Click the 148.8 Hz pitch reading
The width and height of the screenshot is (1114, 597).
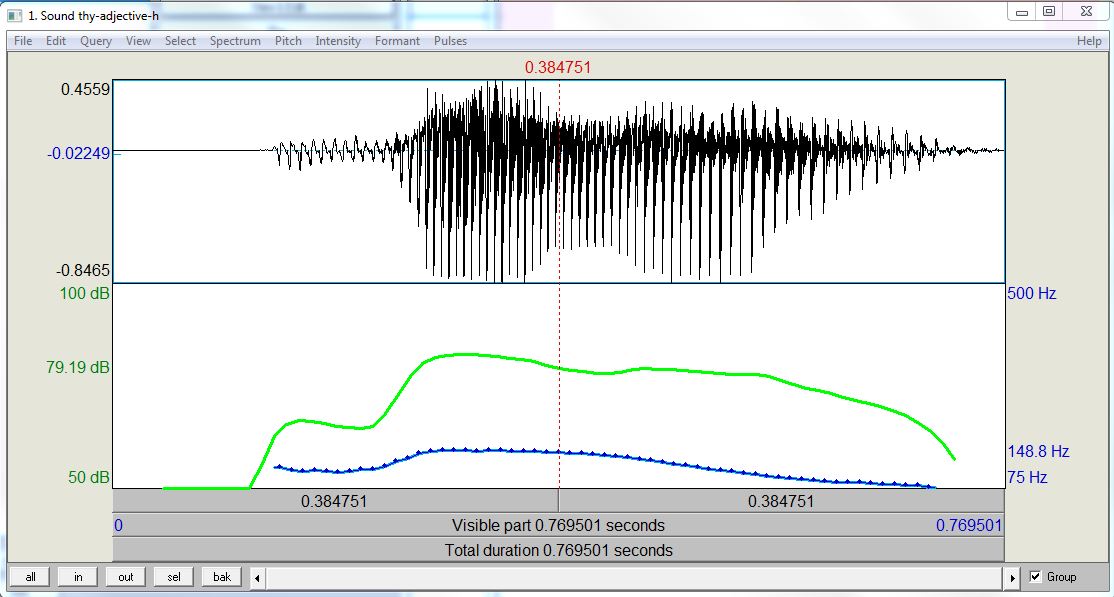click(x=1038, y=451)
